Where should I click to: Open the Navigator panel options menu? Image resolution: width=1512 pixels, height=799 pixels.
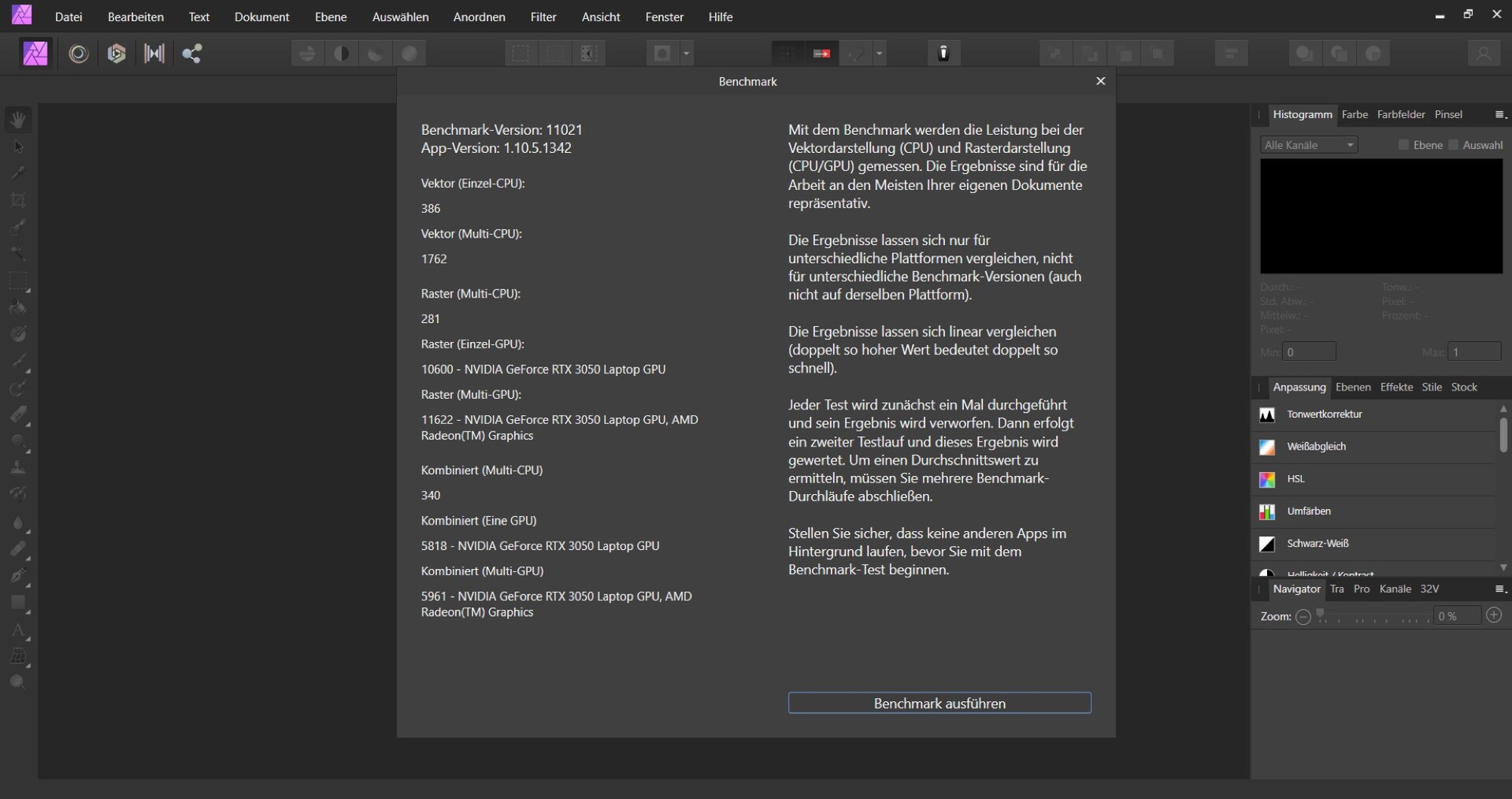[x=1500, y=589]
